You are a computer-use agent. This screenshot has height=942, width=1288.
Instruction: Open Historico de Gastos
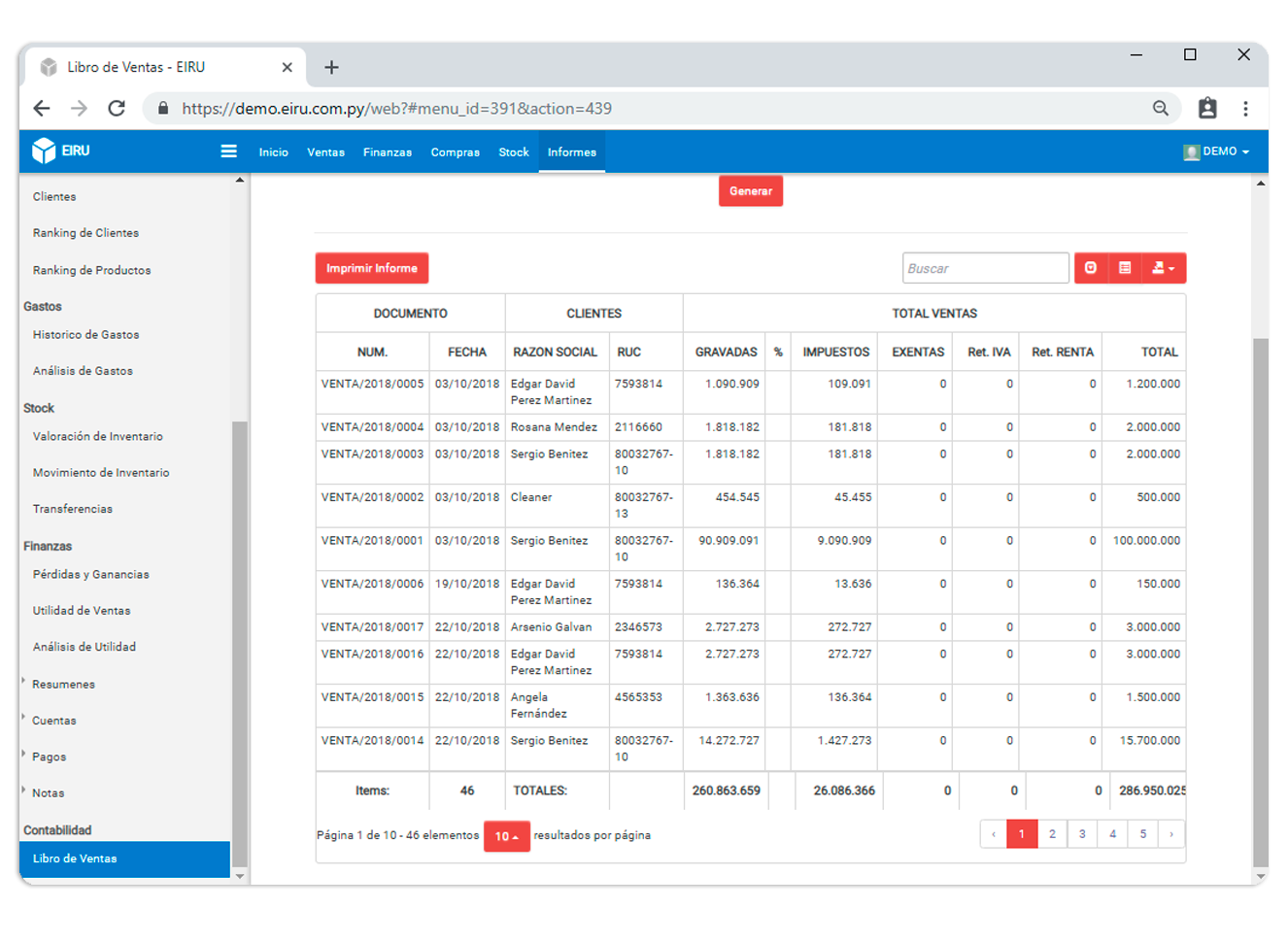click(85, 335)
